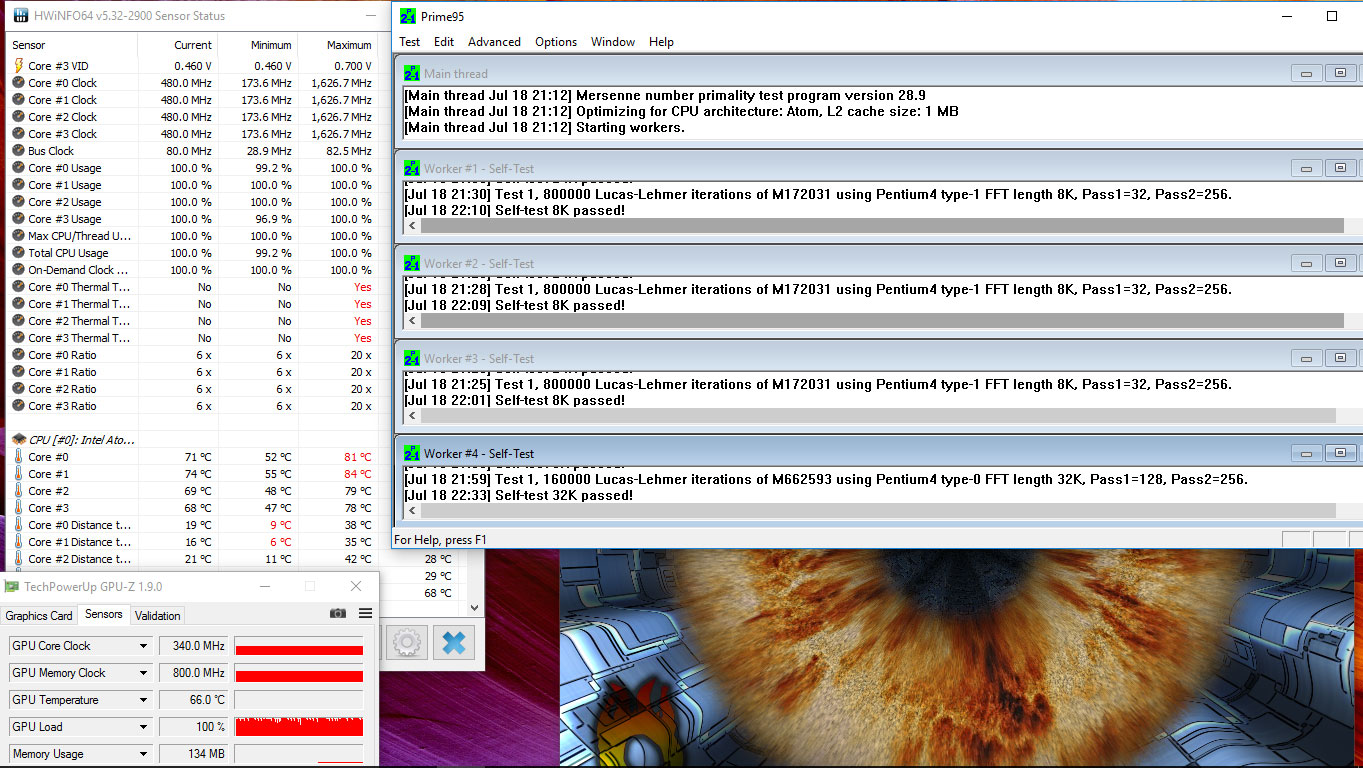Click Worker #1 horizontal scroll left arrow
The width and height of the screenshot is (1363, 768).
click(x=413, y=226)
